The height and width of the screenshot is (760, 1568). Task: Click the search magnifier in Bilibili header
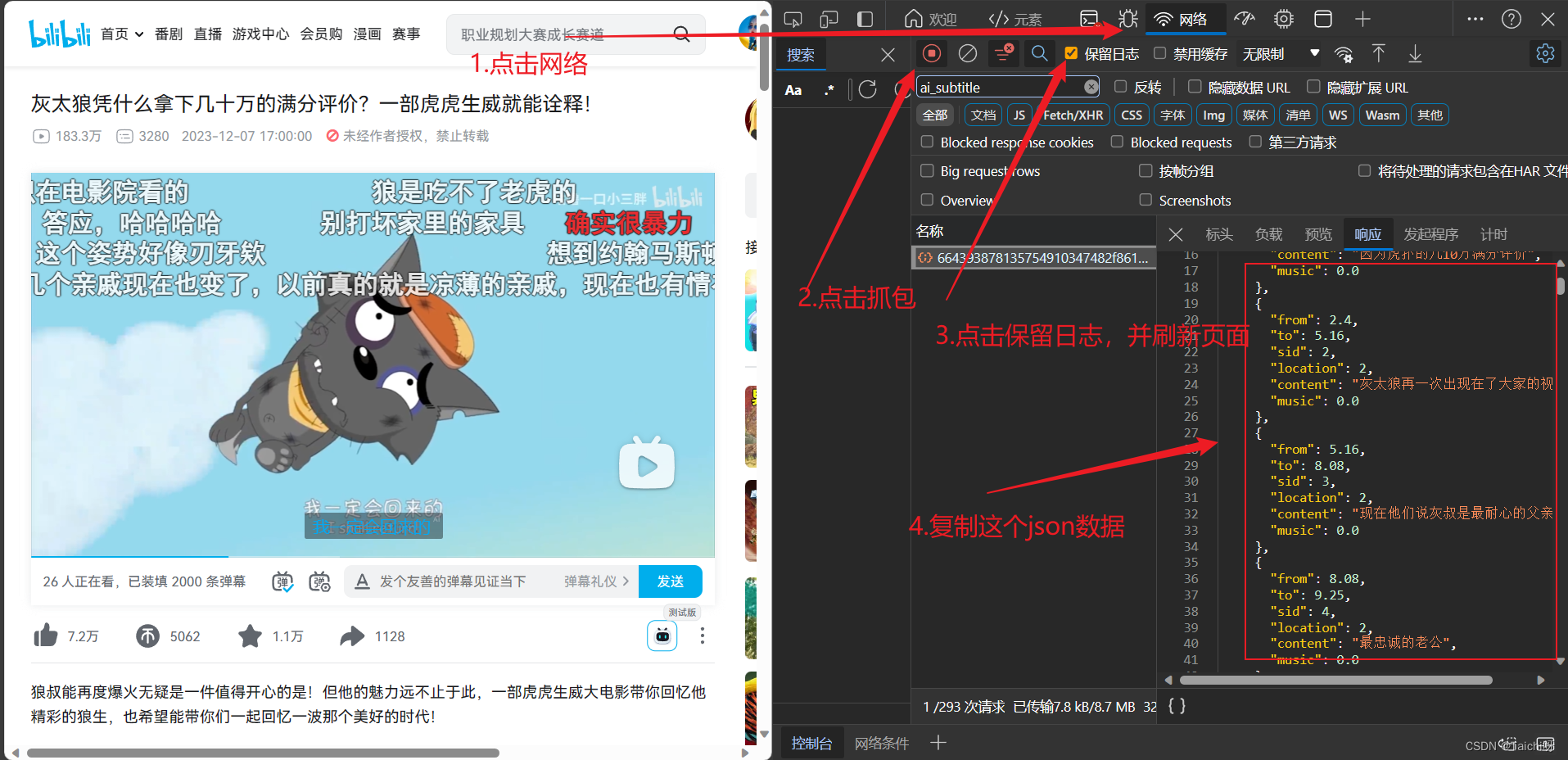681,34
